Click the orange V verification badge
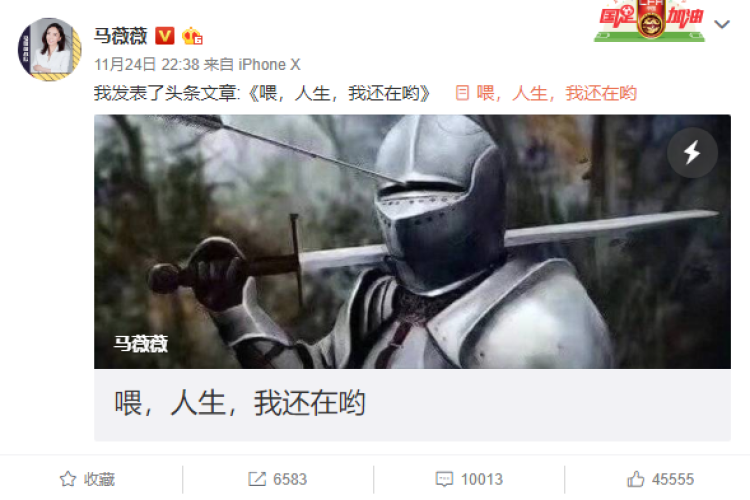This screenshot has height=500, width=750. pos(165,36)
